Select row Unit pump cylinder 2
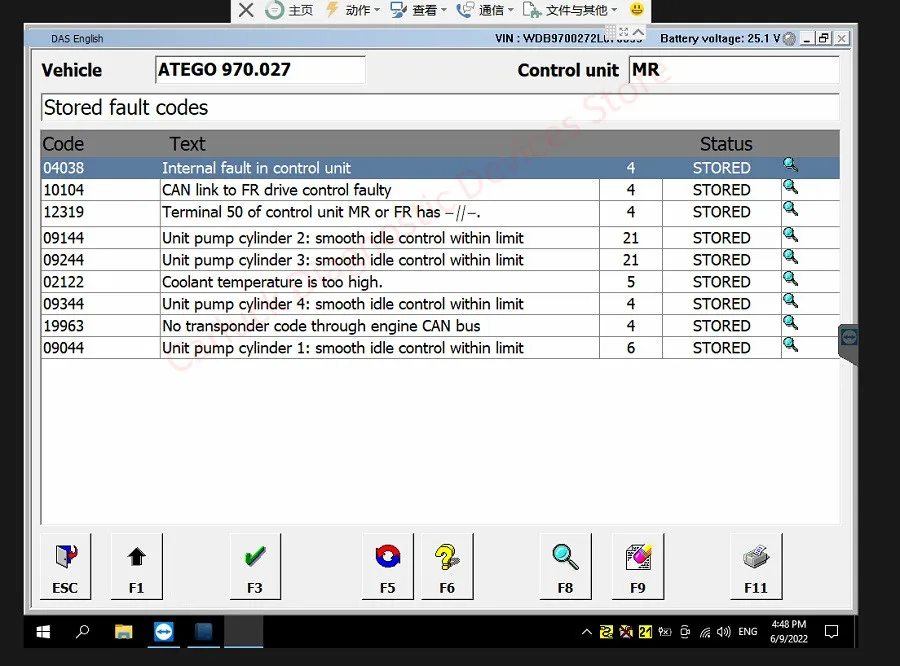900x666 pixels. click(x=440, y=238)
